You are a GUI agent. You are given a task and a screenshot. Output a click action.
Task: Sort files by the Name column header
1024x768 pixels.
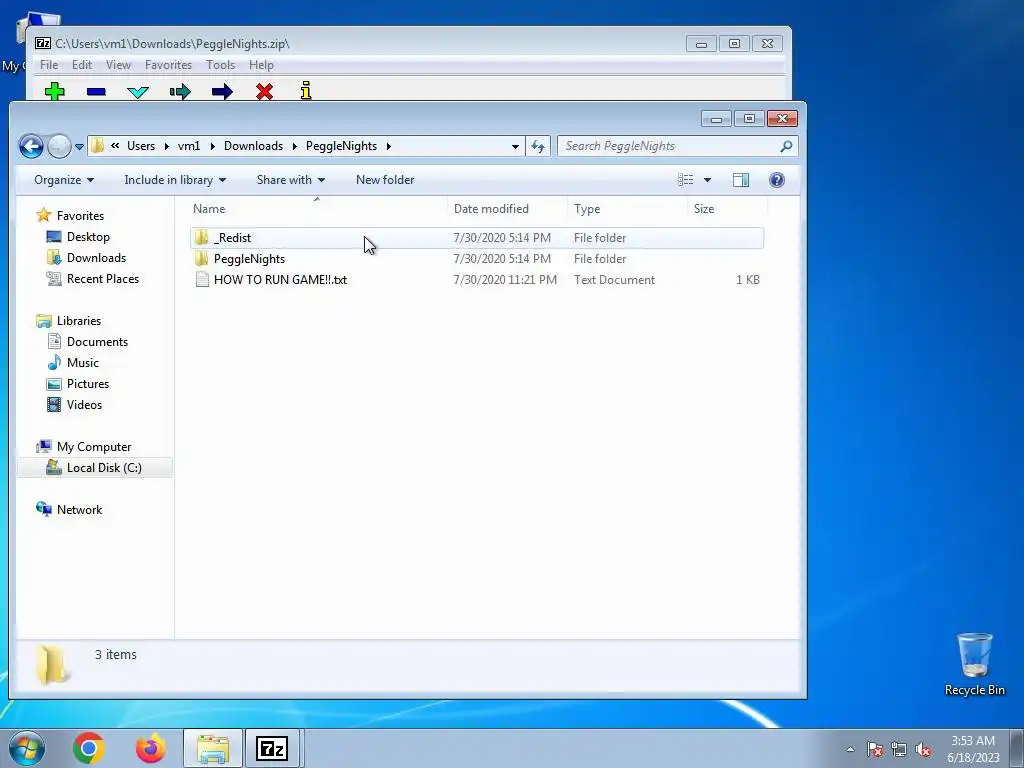[x=317, y=209]
